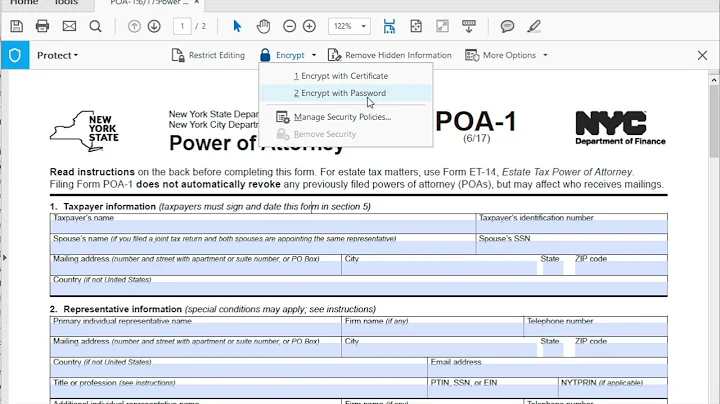The image size is (720, 404).
Task: Click the NYTPRIN field
Action: click(613, 392)
